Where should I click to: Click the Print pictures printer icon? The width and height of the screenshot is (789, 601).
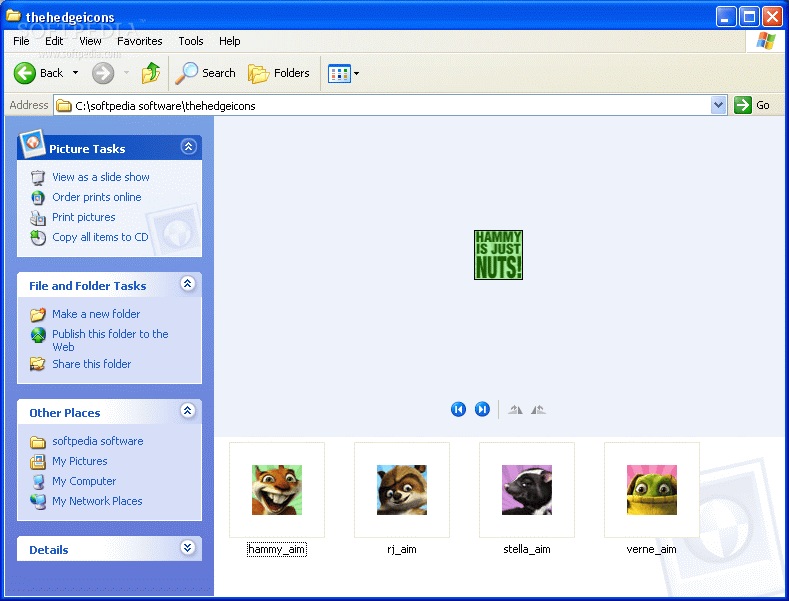click(38, 218)
